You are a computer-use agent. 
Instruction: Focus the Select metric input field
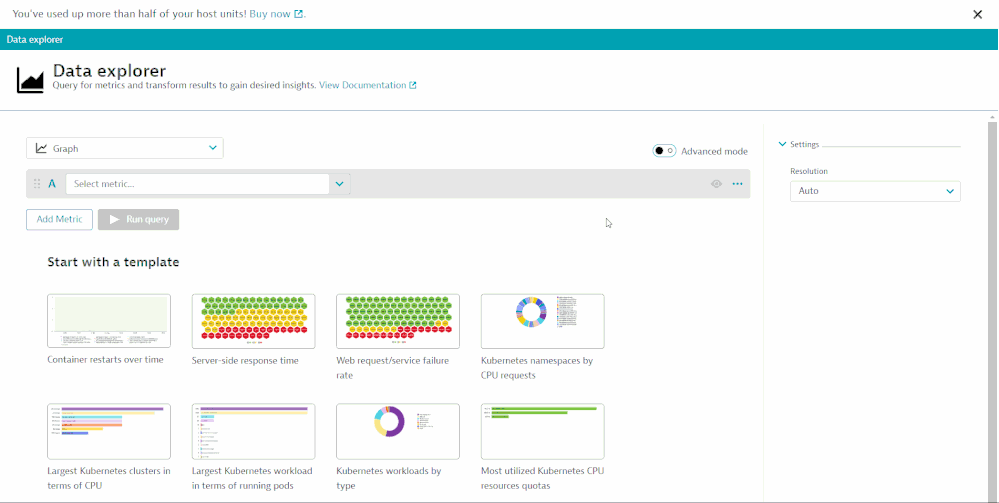[x=197, y=184]
